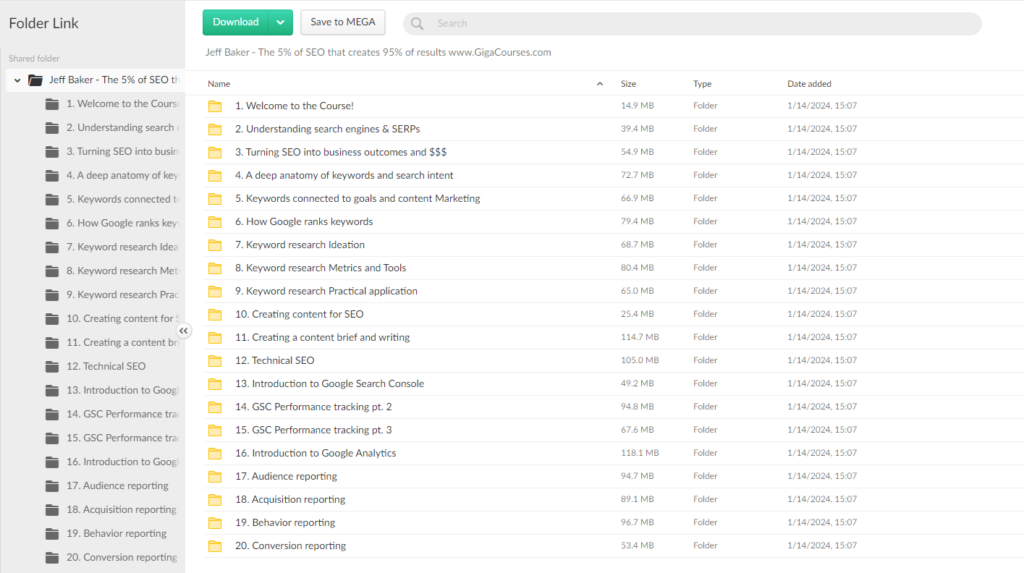Click the sort arrow beside the Name column
The height and width of the screenshot is (573, 1024).
pyautogui.click(x=600, y=84)
